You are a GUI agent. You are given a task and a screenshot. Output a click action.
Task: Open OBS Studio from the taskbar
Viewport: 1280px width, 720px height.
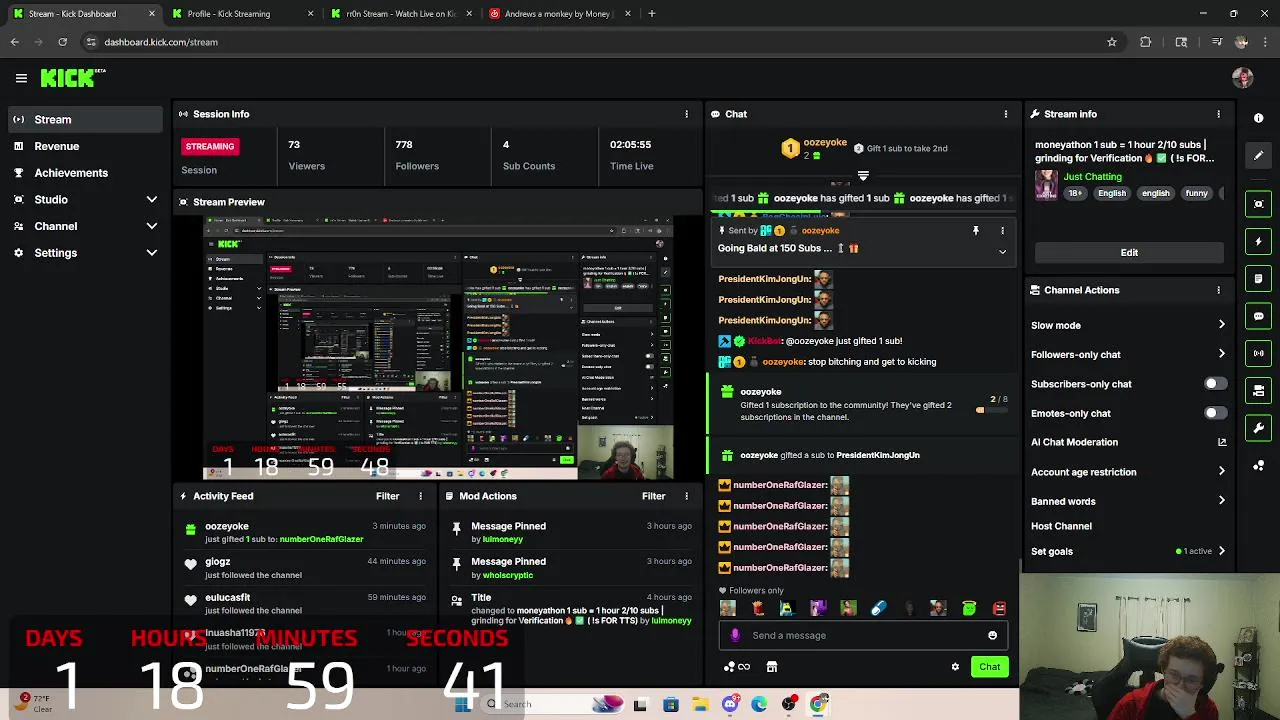(789, 704)
